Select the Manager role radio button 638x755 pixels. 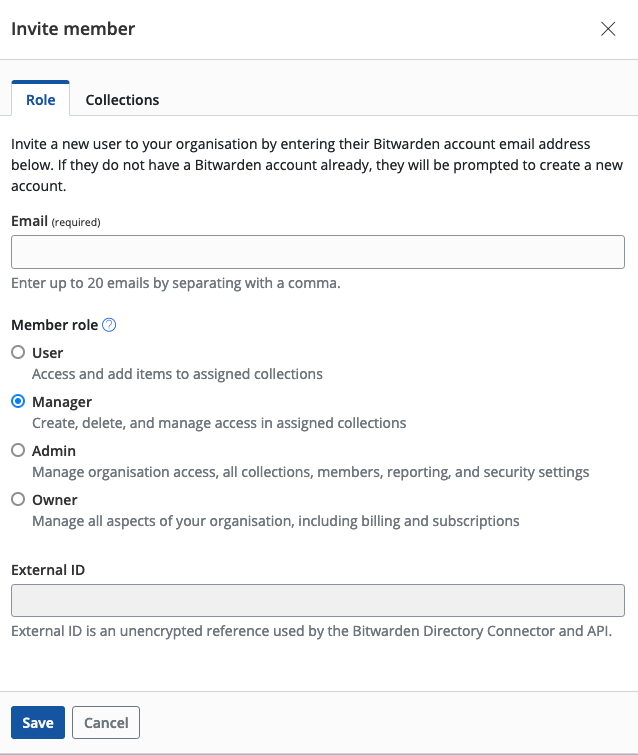pos(18,401)
